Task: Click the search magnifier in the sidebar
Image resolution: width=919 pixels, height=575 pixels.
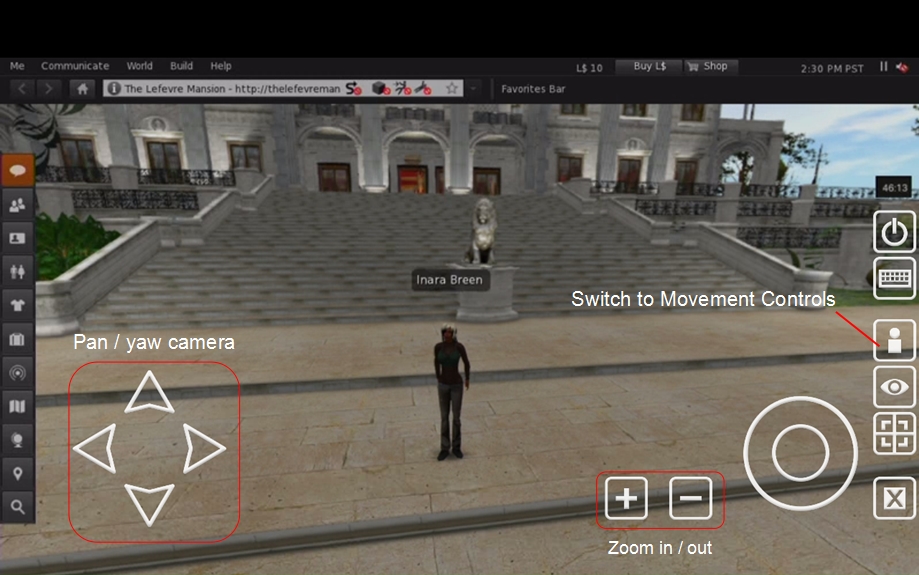Action: pos(18,507)
